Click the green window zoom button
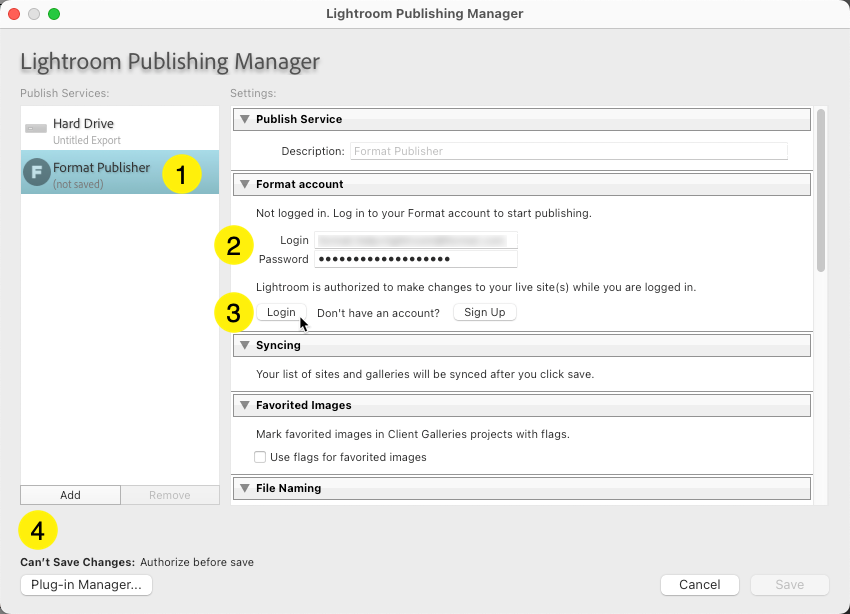 click(x=54, y=14)
